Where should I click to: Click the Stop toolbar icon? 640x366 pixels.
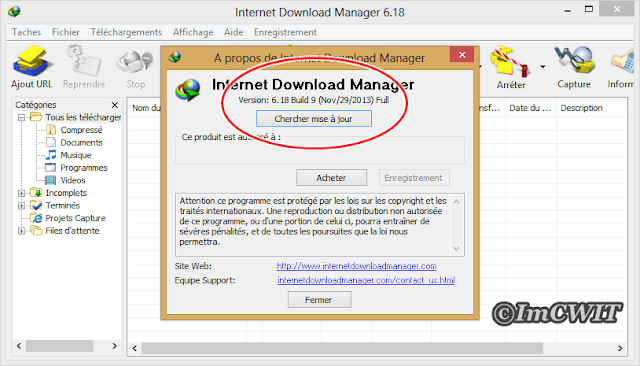[136, 67]
